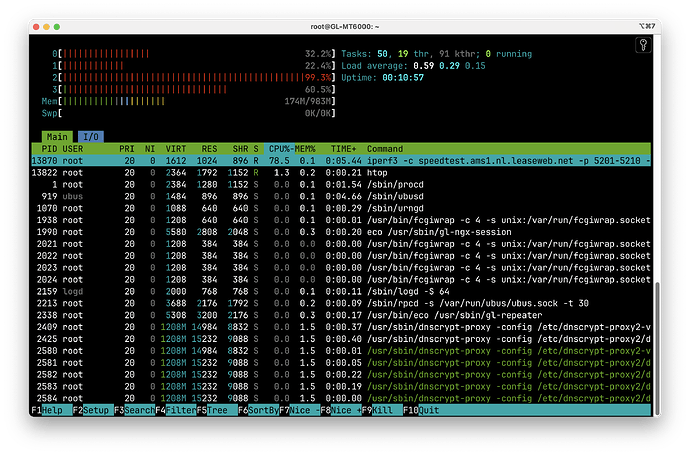Image resolution: width=690 pixels, height=454 pixels.
Task: Open F2 Setup menu
Action: 93,410
